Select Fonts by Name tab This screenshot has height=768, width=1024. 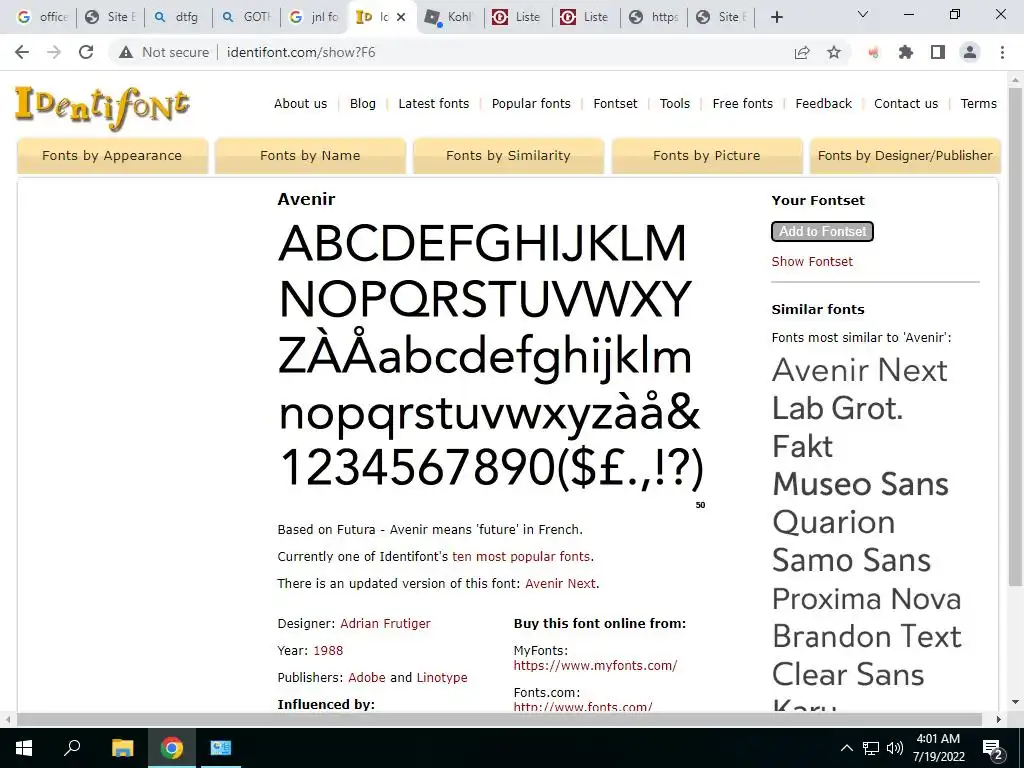(310, 155)
